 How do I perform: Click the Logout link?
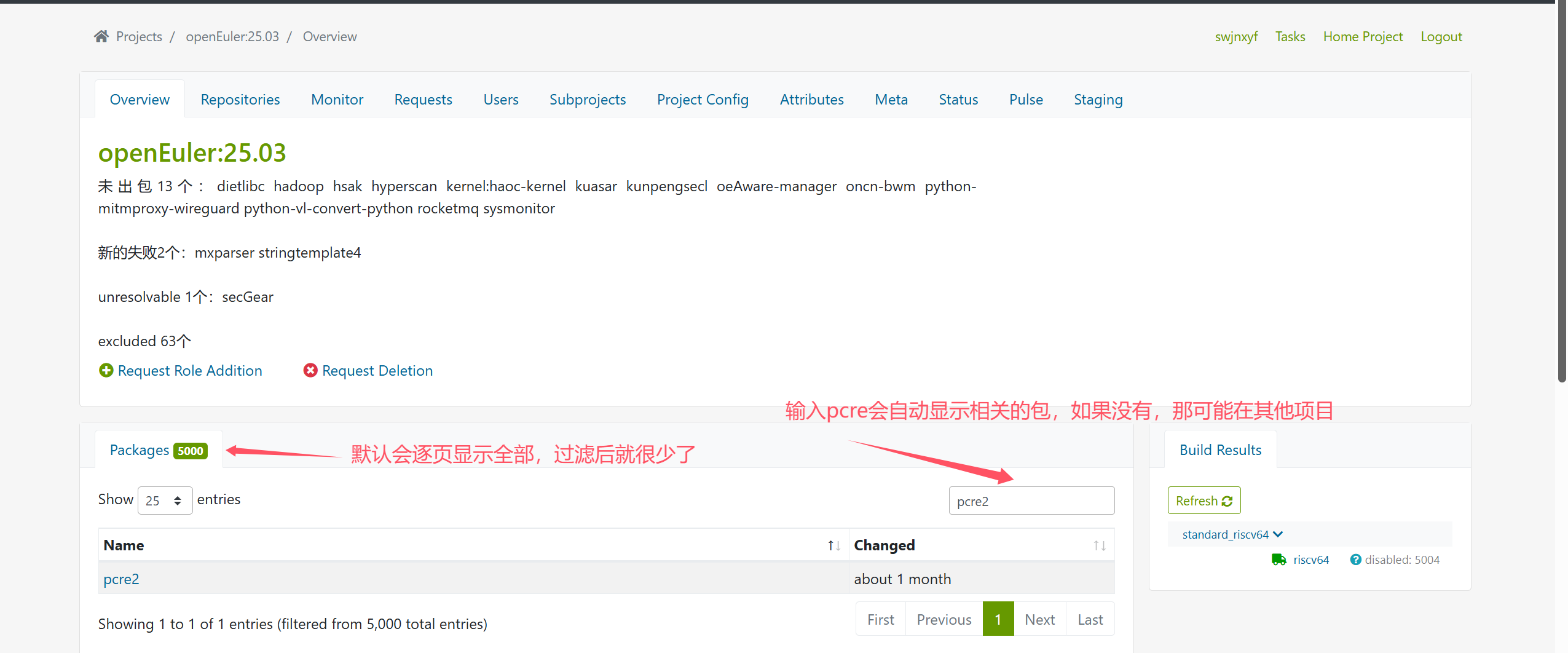[x=1441, y=36]
